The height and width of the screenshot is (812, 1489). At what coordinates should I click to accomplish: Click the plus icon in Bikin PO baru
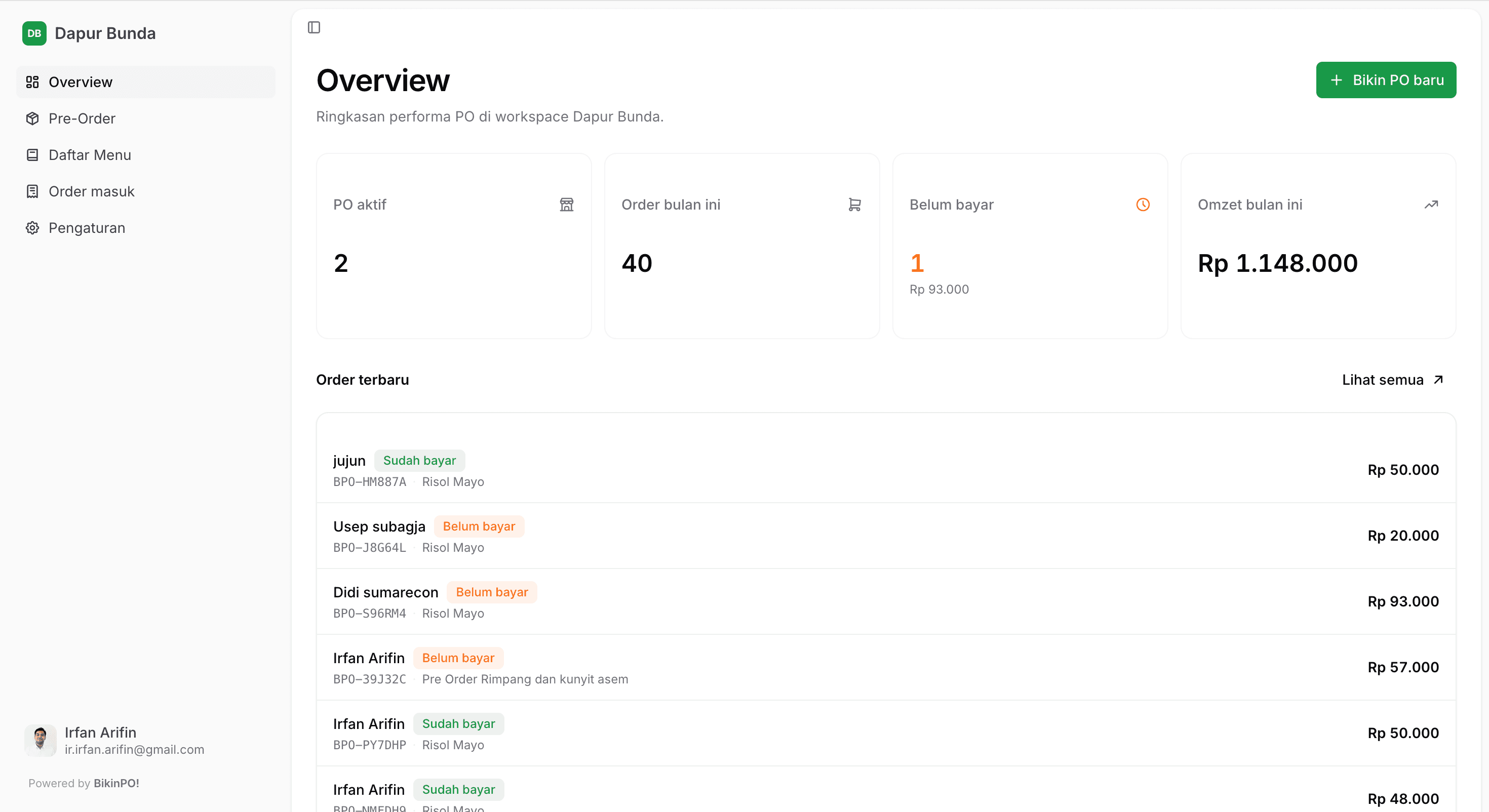1337,80
